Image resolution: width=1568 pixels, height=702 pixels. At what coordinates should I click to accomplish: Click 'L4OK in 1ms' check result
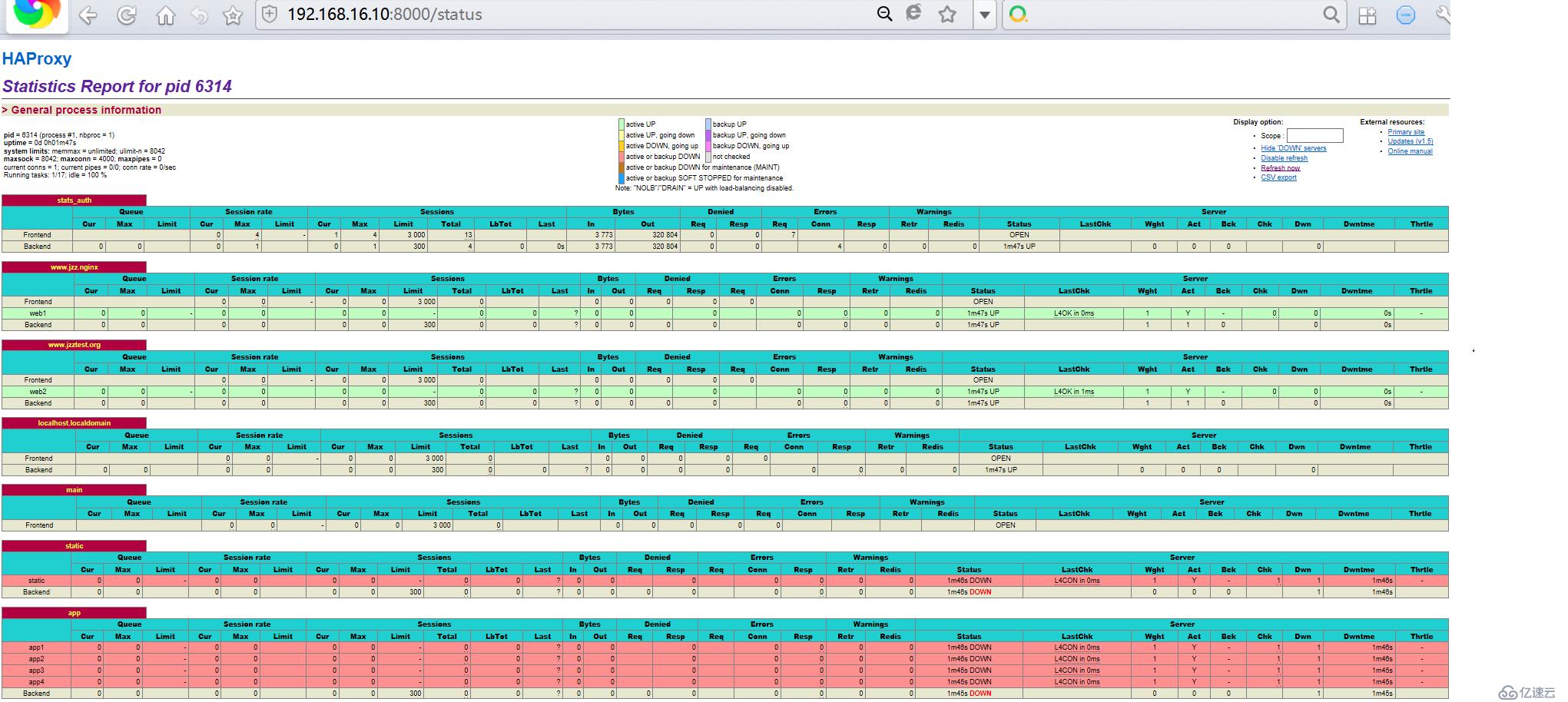pos(1073,392)
